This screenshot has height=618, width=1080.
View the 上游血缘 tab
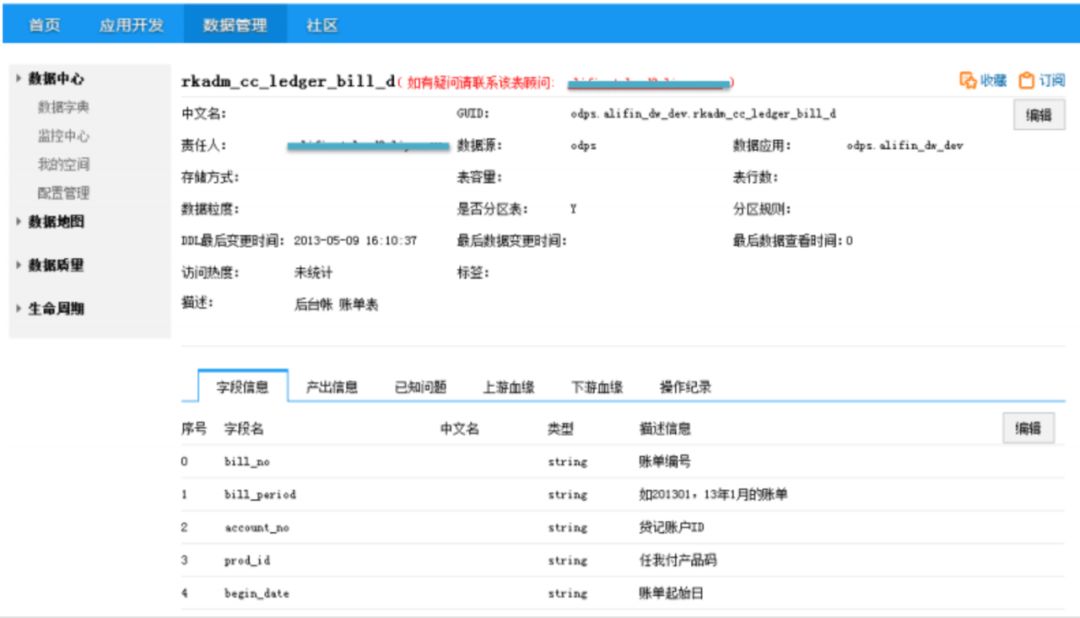(508, 387)
